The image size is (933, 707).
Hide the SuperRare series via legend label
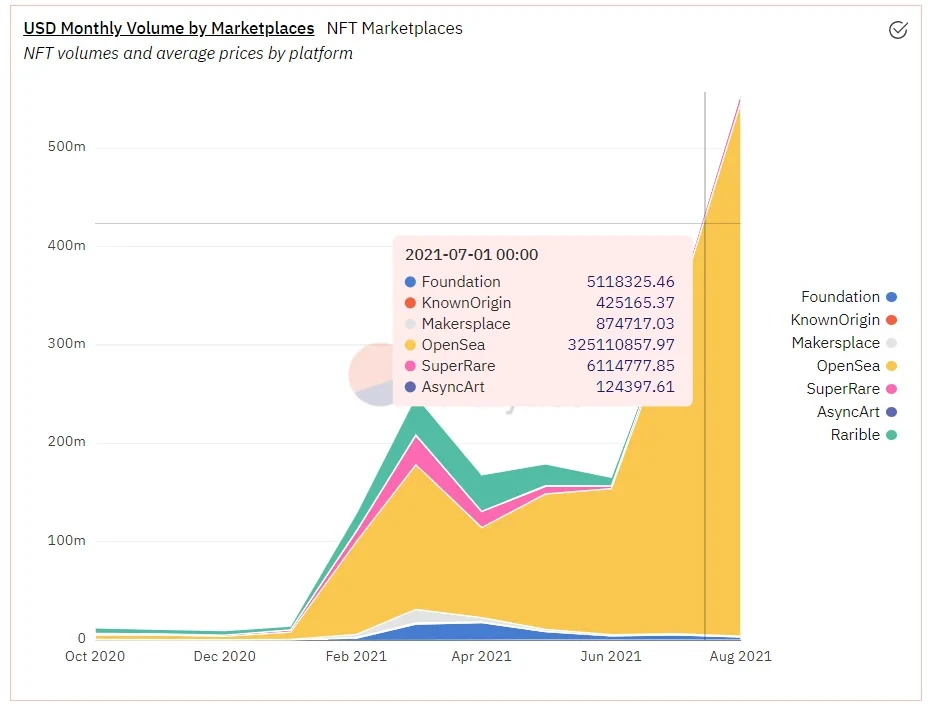point(843,389)
